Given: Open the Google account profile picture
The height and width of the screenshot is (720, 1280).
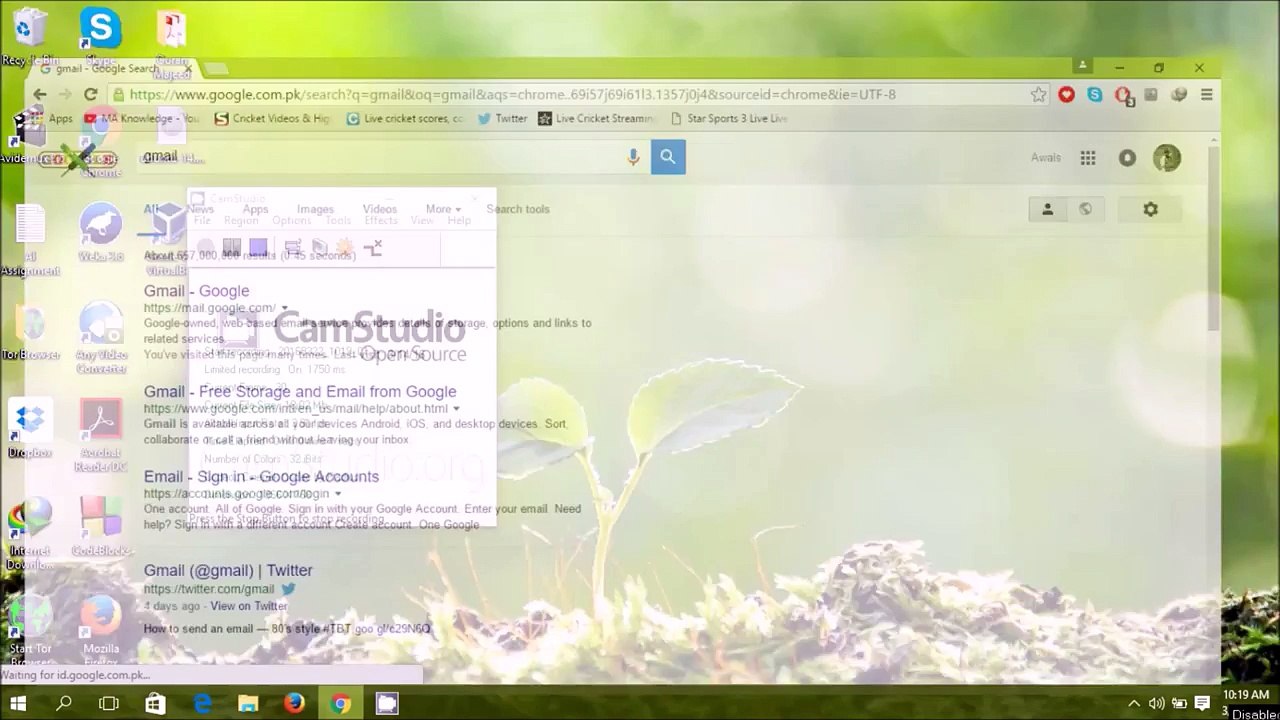Looking at the screenshot, I should [1166, 158].
